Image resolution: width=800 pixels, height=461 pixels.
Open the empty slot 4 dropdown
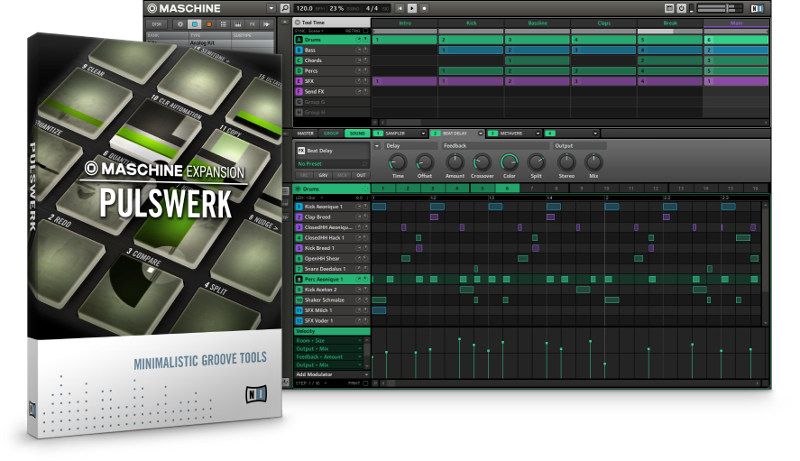pos(595,133)
